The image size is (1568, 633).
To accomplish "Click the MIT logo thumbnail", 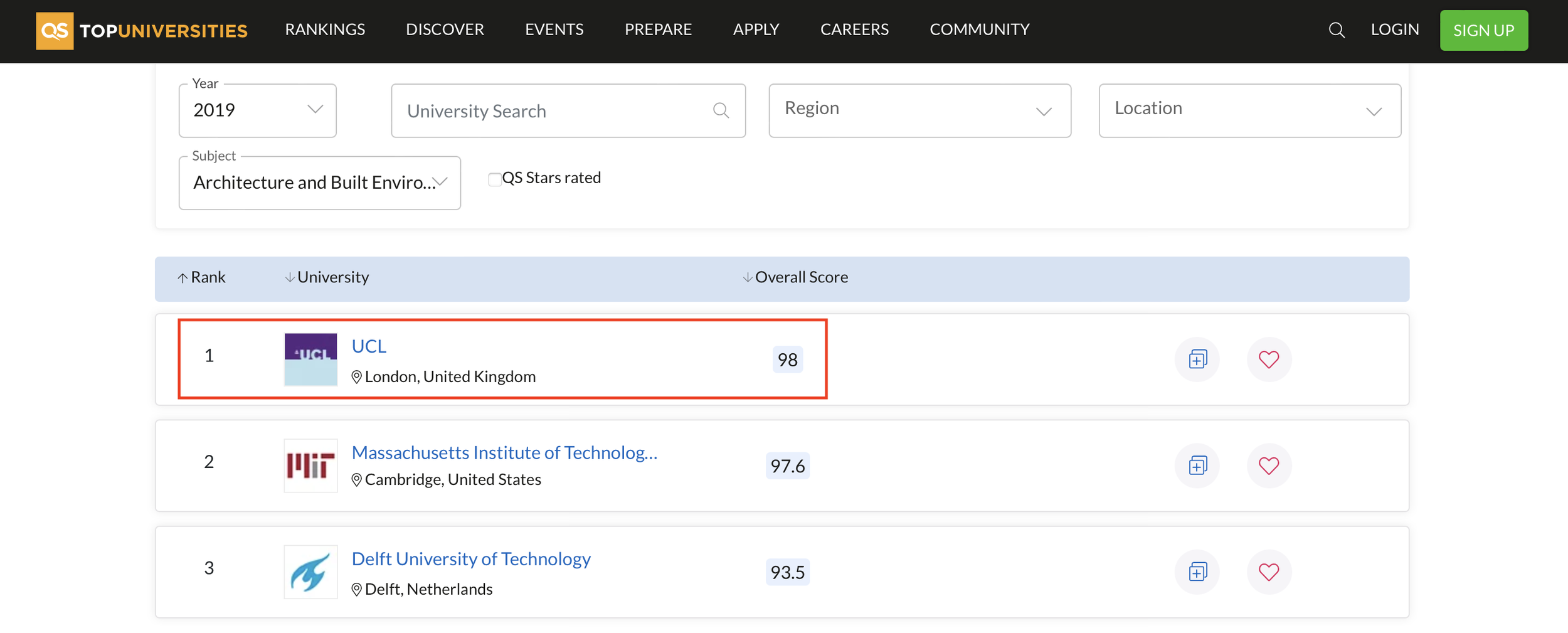I will pyautogui.click(x=310, y=466).
